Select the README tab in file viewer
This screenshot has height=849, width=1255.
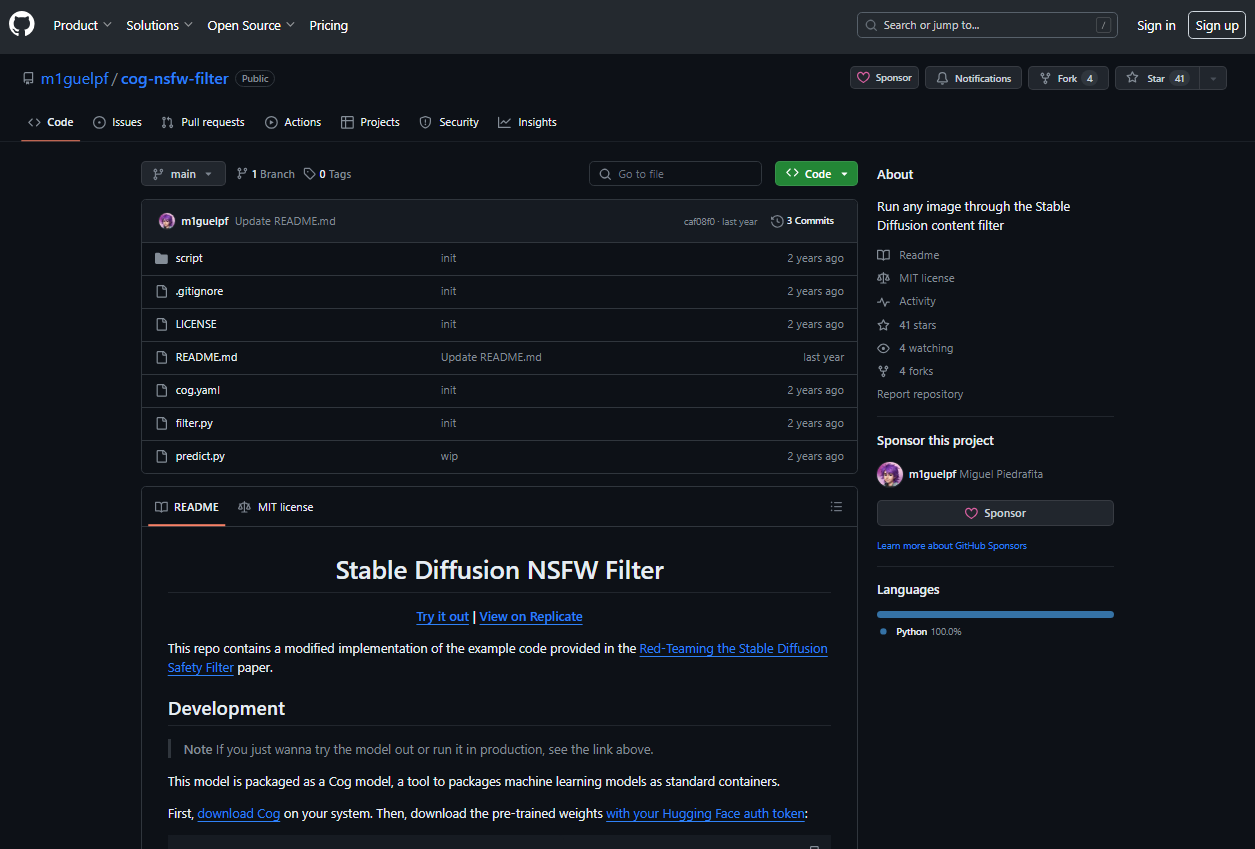187,507
